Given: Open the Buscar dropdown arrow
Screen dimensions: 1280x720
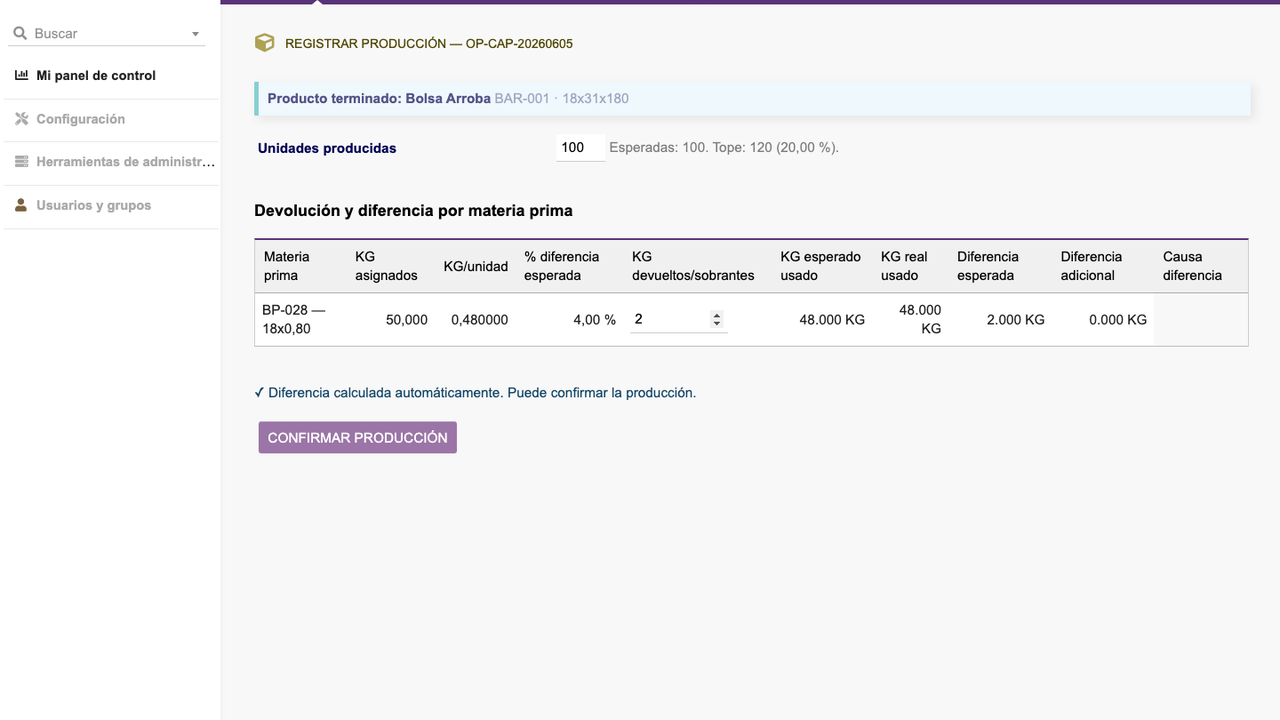Looking at the screenshot, I should click(196, 34).
